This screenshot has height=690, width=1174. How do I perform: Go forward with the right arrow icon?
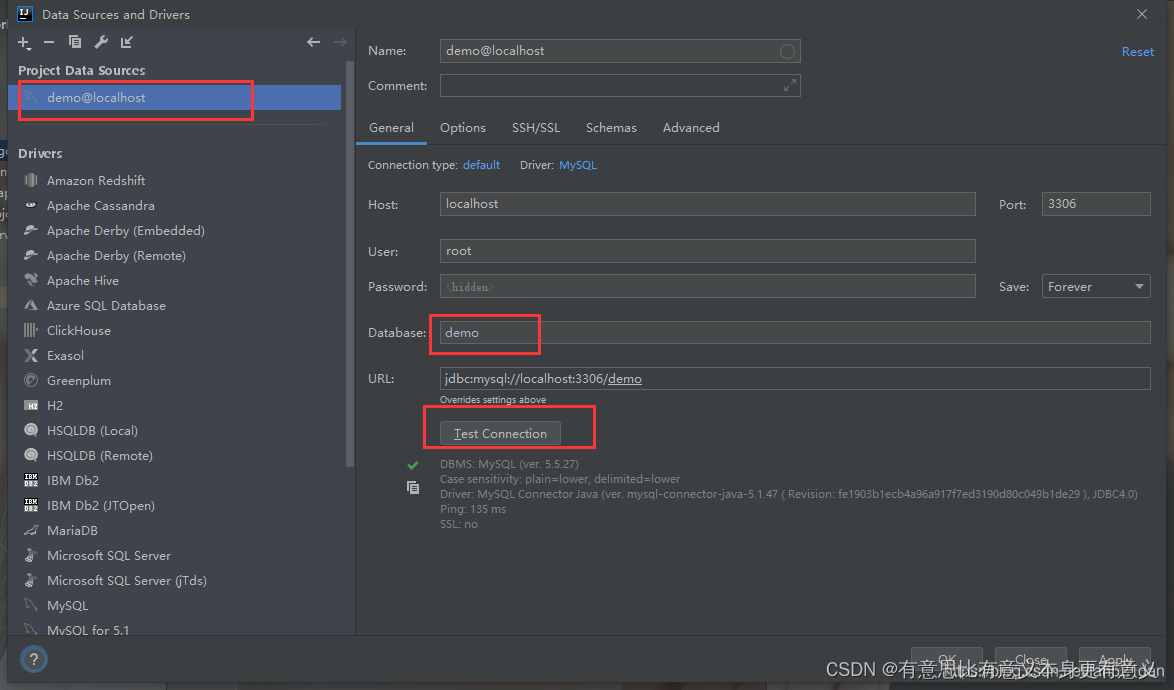coord(340,42)
